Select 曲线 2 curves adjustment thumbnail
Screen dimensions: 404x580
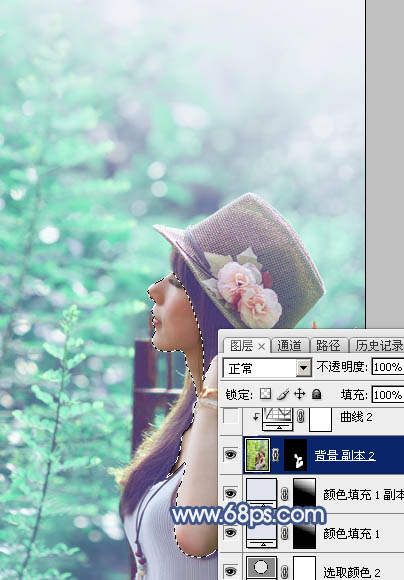[x=277, y=419]
